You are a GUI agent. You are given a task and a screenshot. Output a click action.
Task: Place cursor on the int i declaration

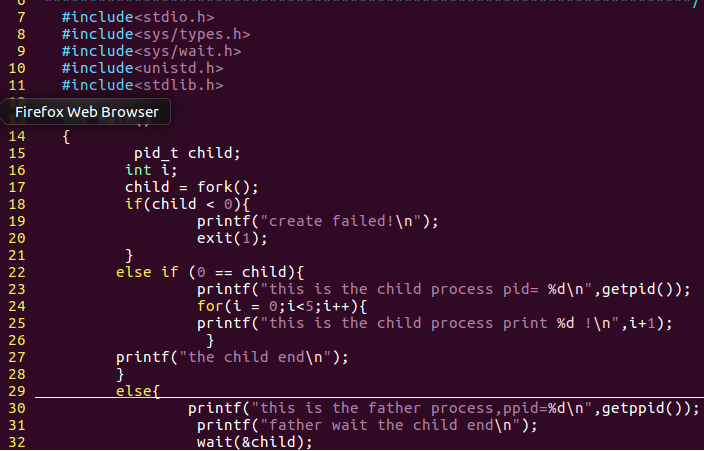pos(150,170)
